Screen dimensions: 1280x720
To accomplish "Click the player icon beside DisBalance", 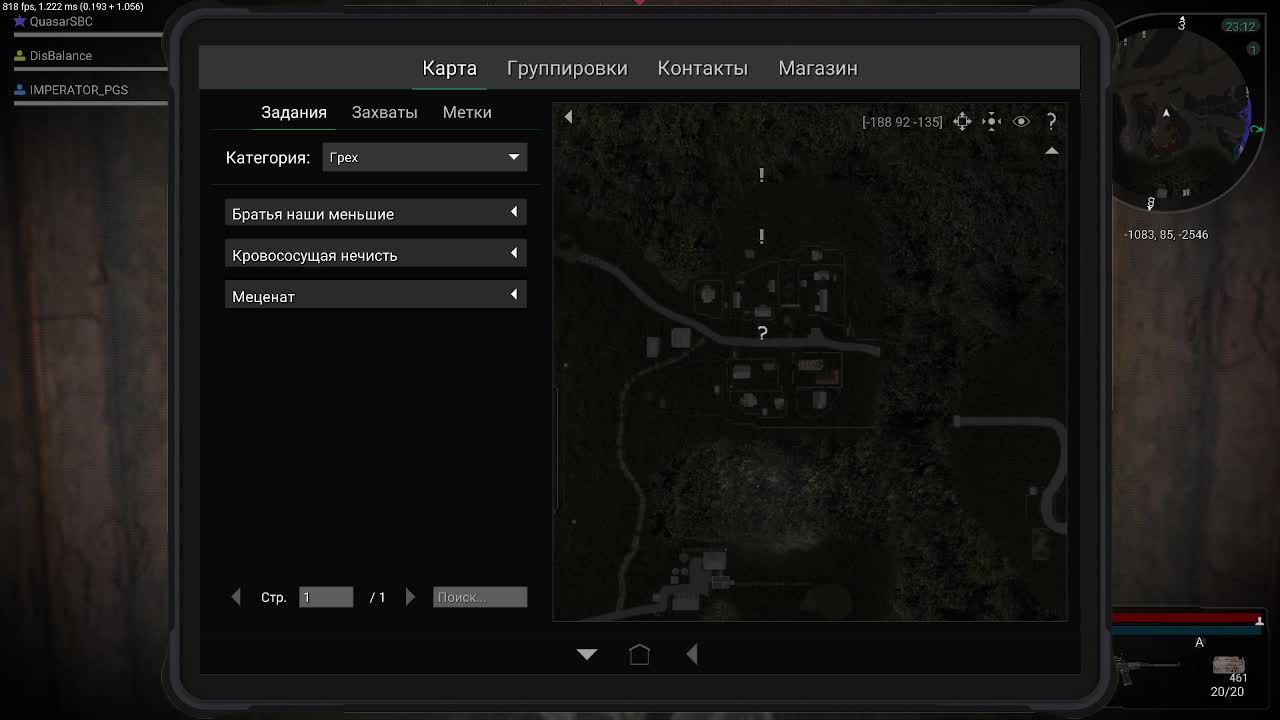I will pyautogui.click(x=19, y=56).
